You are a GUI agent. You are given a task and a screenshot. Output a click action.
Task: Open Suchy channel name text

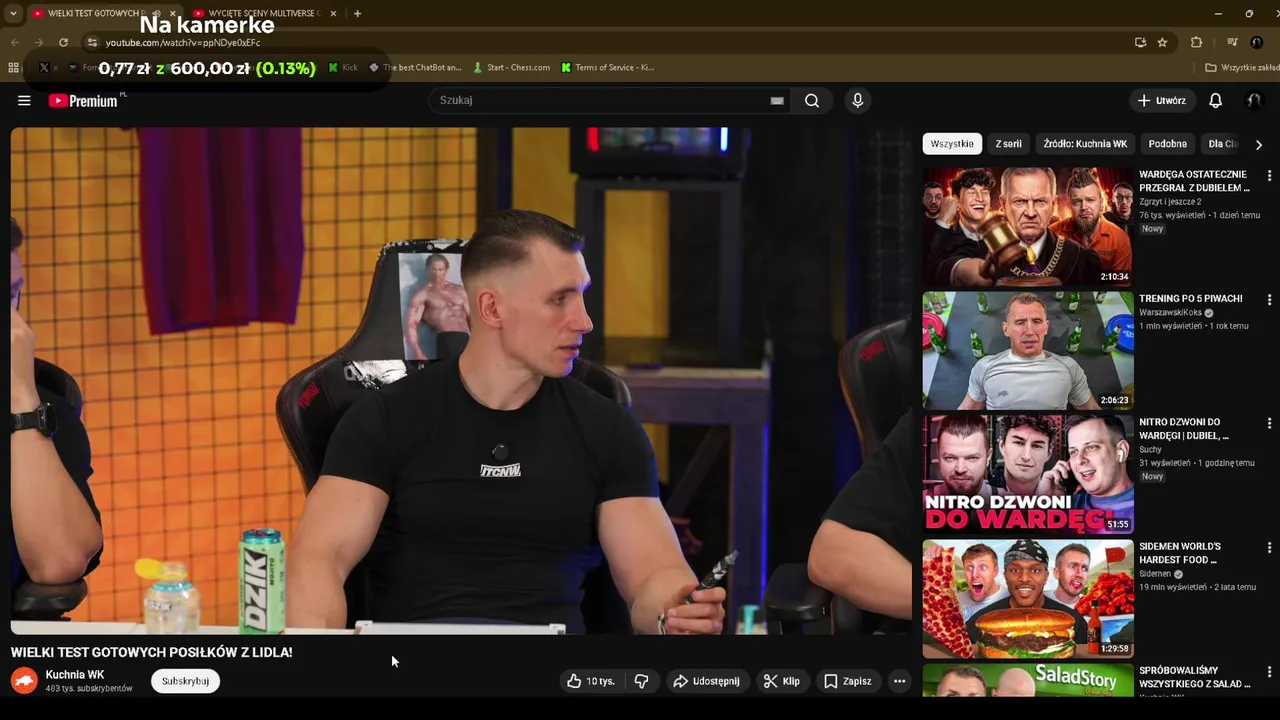pos(1150,450)
